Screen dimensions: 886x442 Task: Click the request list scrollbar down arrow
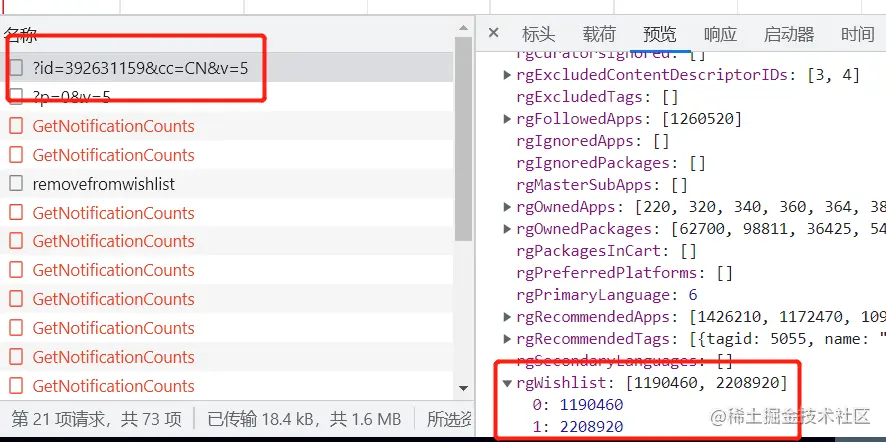[463, 388]
